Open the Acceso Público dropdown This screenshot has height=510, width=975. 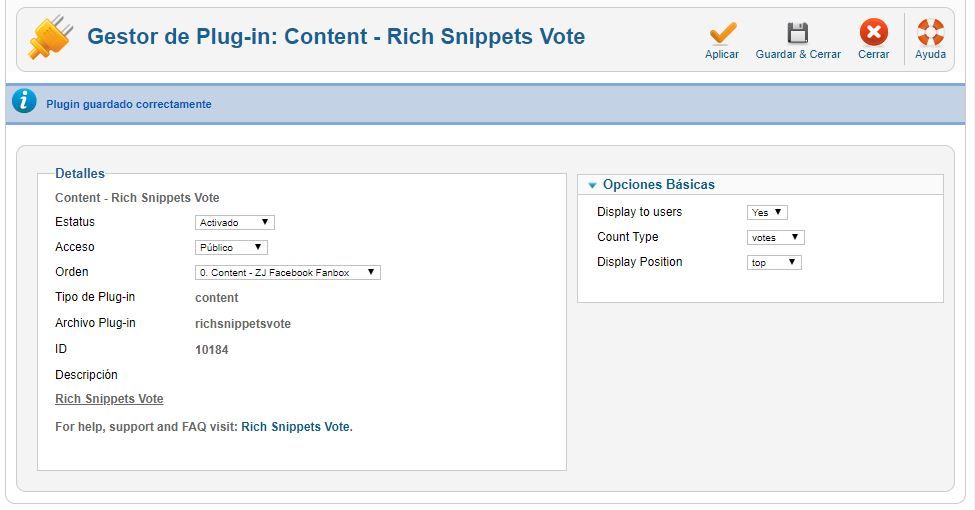231,248
